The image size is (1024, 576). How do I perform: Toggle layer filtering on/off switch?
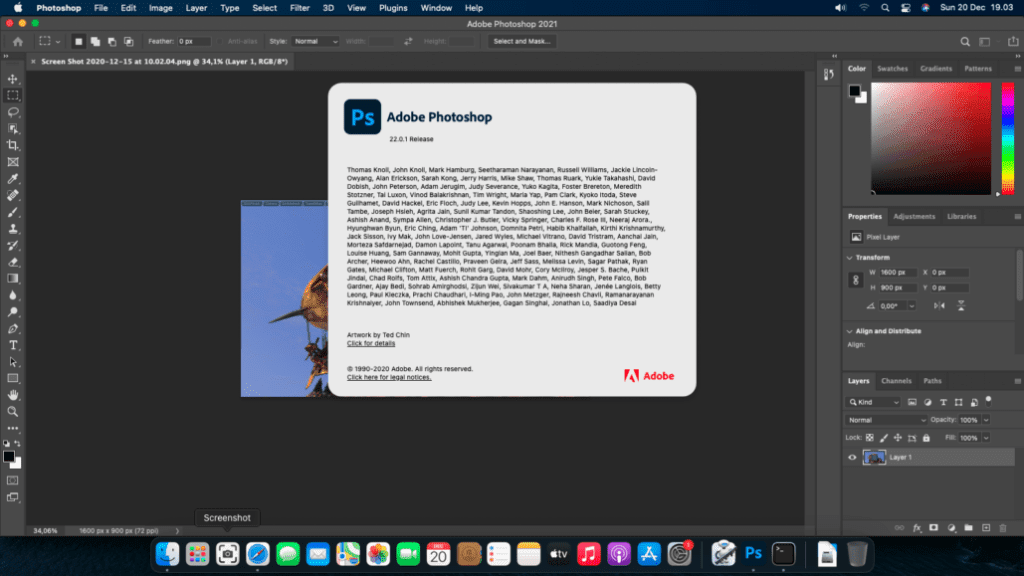coord(989,400)
